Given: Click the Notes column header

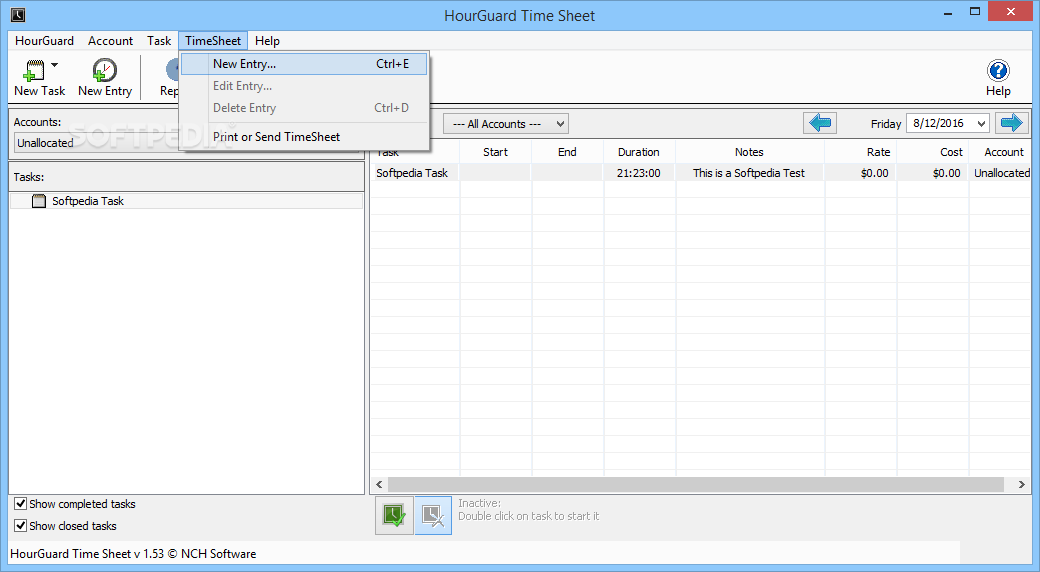Looking at the screenshot, I should coord(749,152).
